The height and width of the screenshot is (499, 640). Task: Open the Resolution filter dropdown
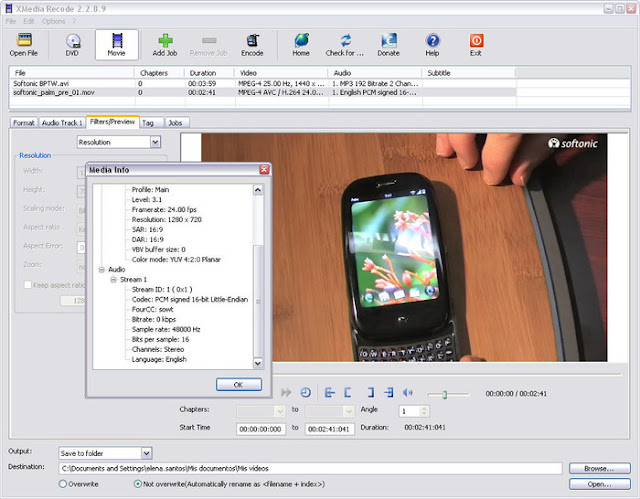(155, 142)
